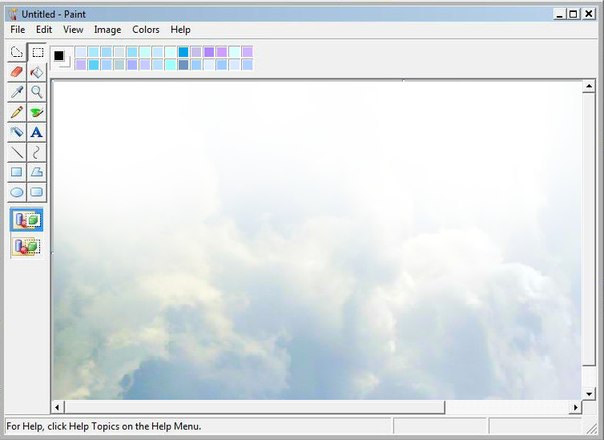
Task: Select the Polygon shape tool
Action: point(37,172)
